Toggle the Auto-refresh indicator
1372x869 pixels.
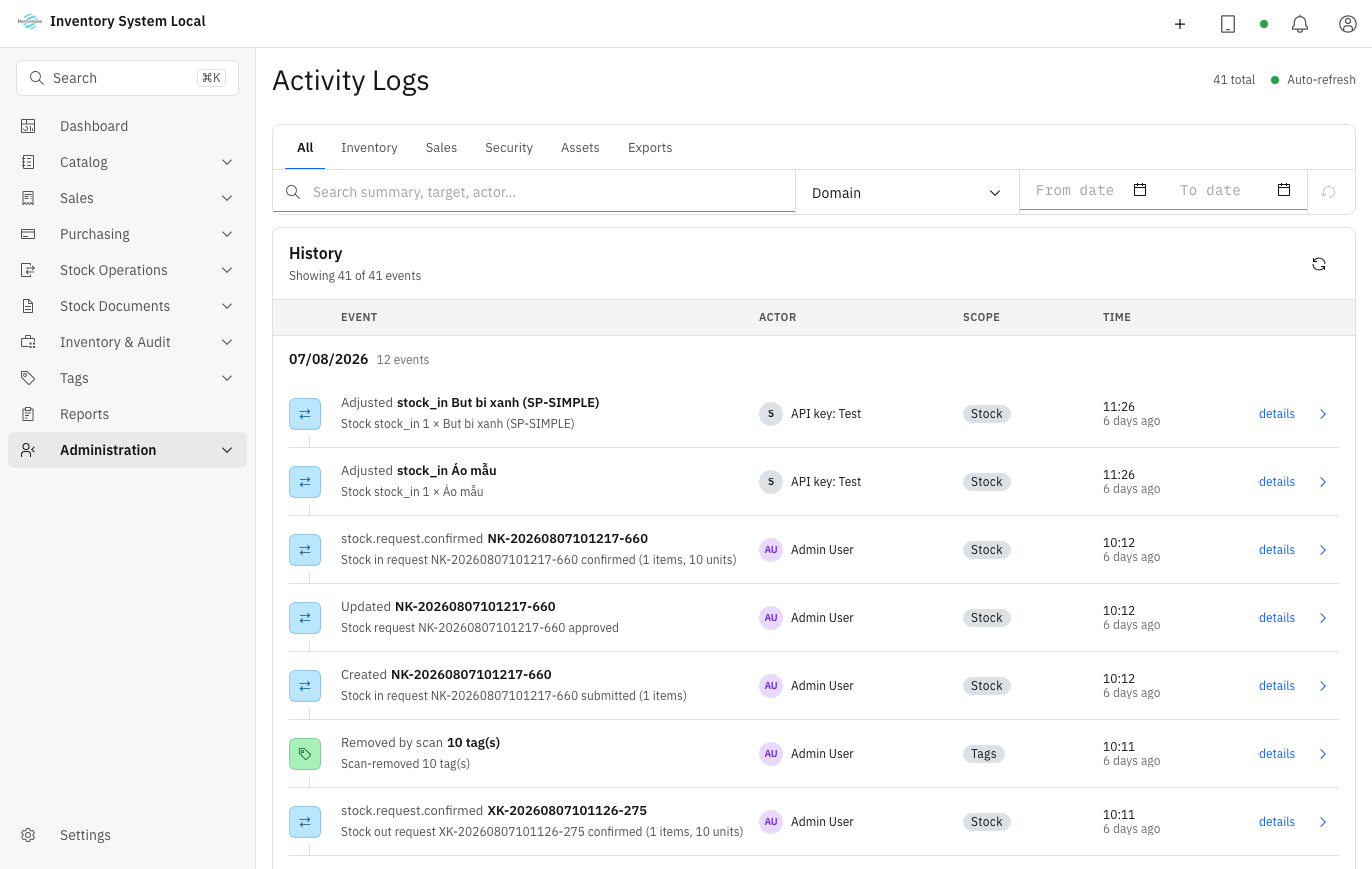(1313, 80)
